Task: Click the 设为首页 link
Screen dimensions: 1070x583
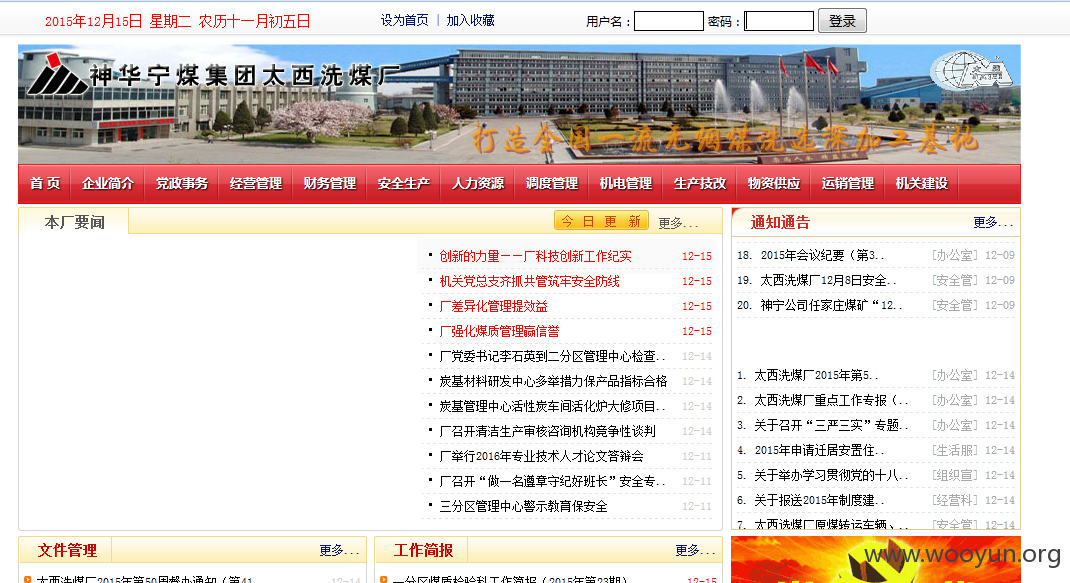Action: click(405, 20)
